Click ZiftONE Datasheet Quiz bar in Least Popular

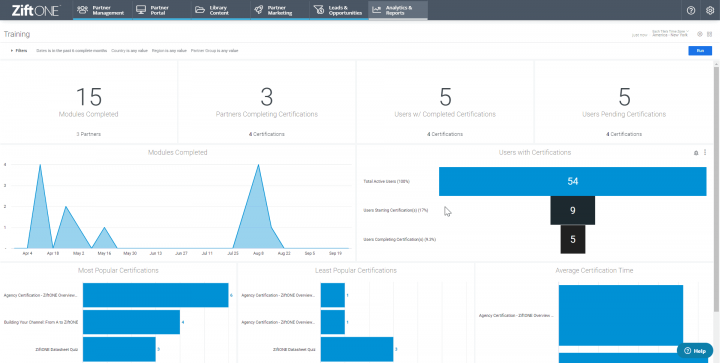(x=357, y=349)
